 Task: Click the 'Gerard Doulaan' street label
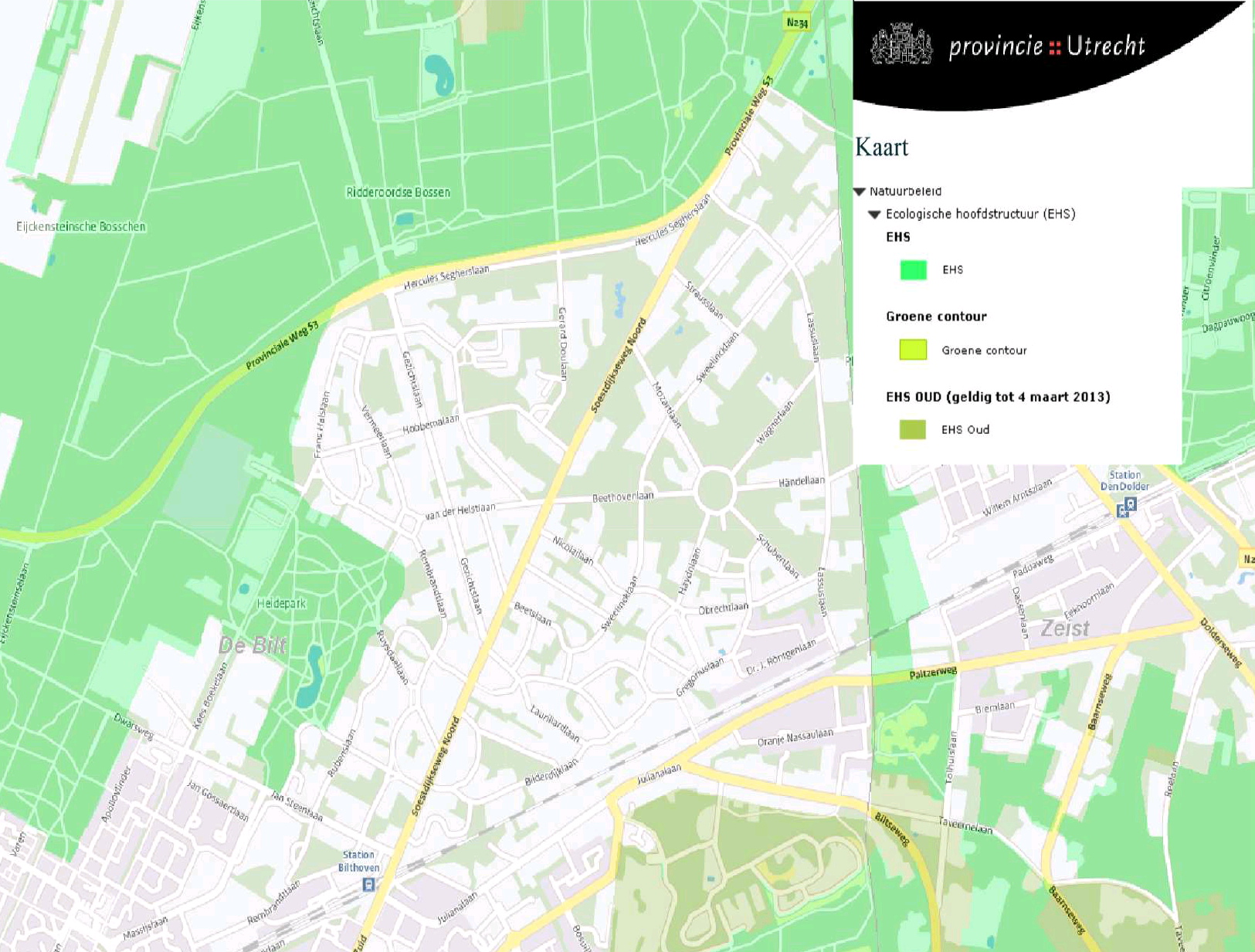coord(563,344)
